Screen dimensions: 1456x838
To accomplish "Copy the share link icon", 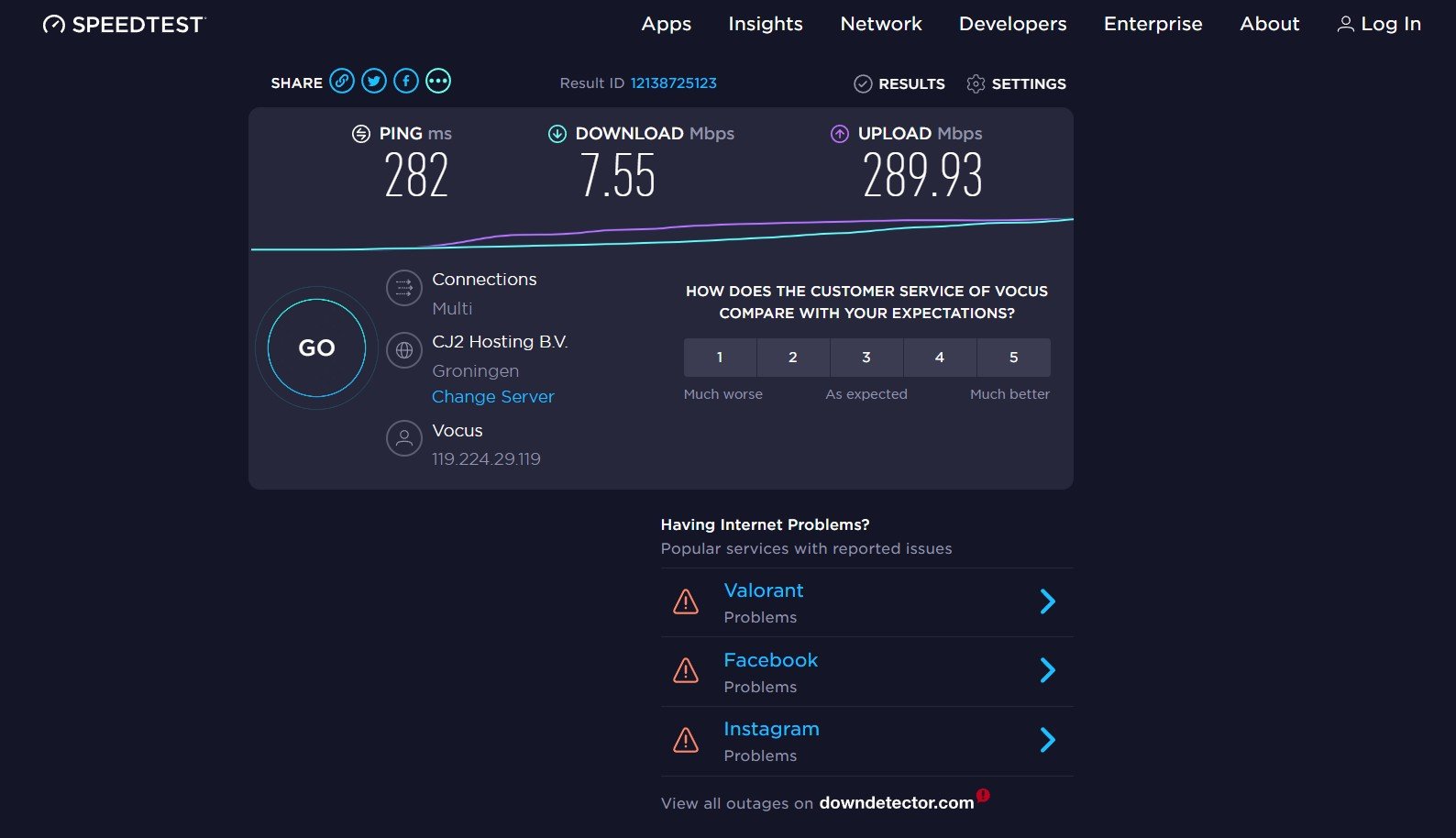I will 342,82.
